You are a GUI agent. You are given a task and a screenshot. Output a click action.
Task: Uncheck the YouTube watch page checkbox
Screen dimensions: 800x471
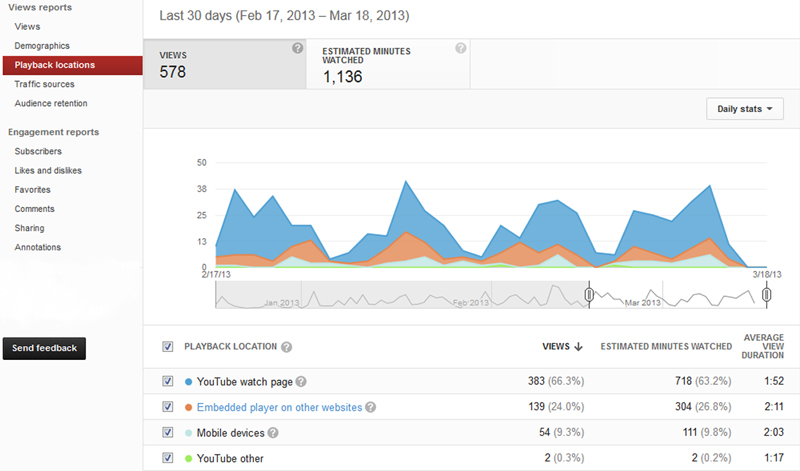tap(167, 382)
